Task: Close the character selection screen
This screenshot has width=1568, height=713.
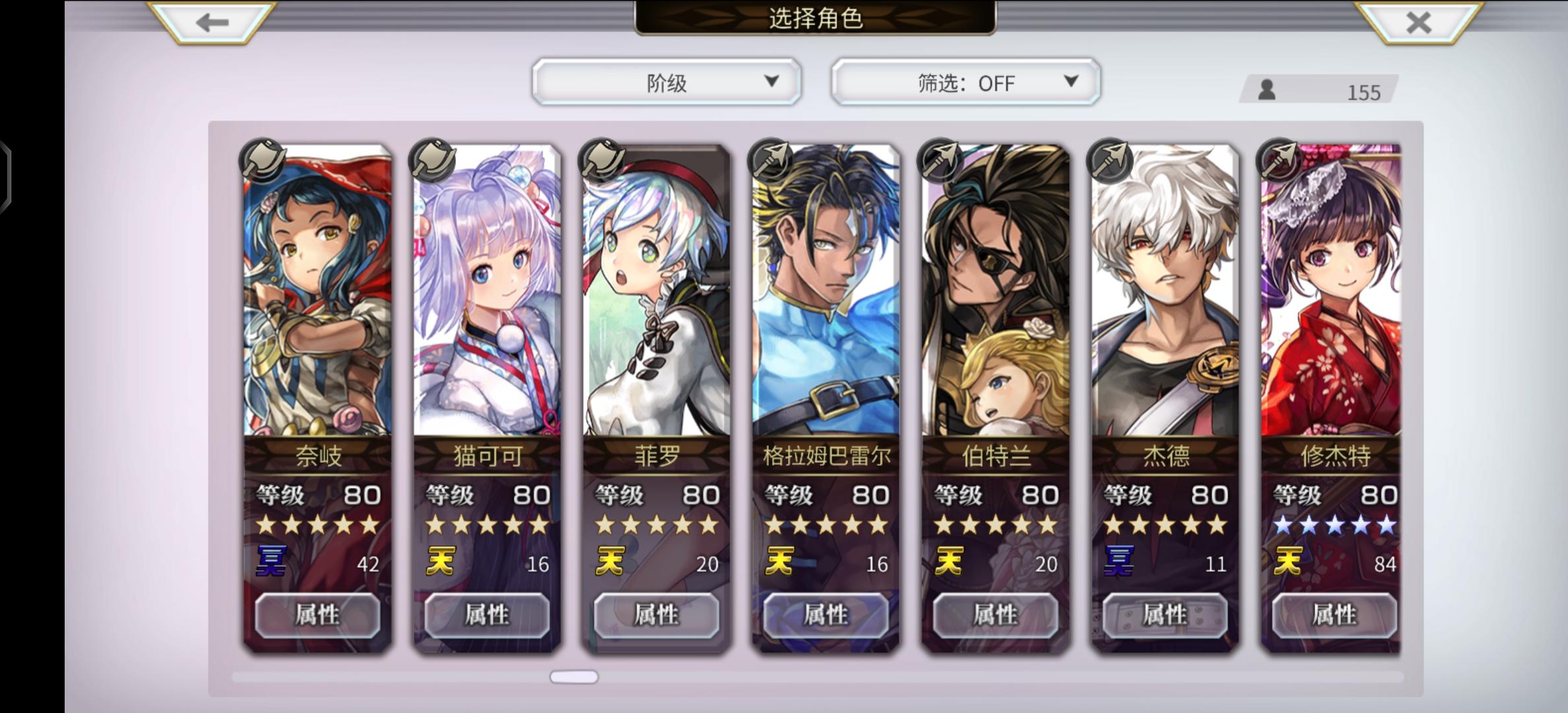Action: [1418, 22]
